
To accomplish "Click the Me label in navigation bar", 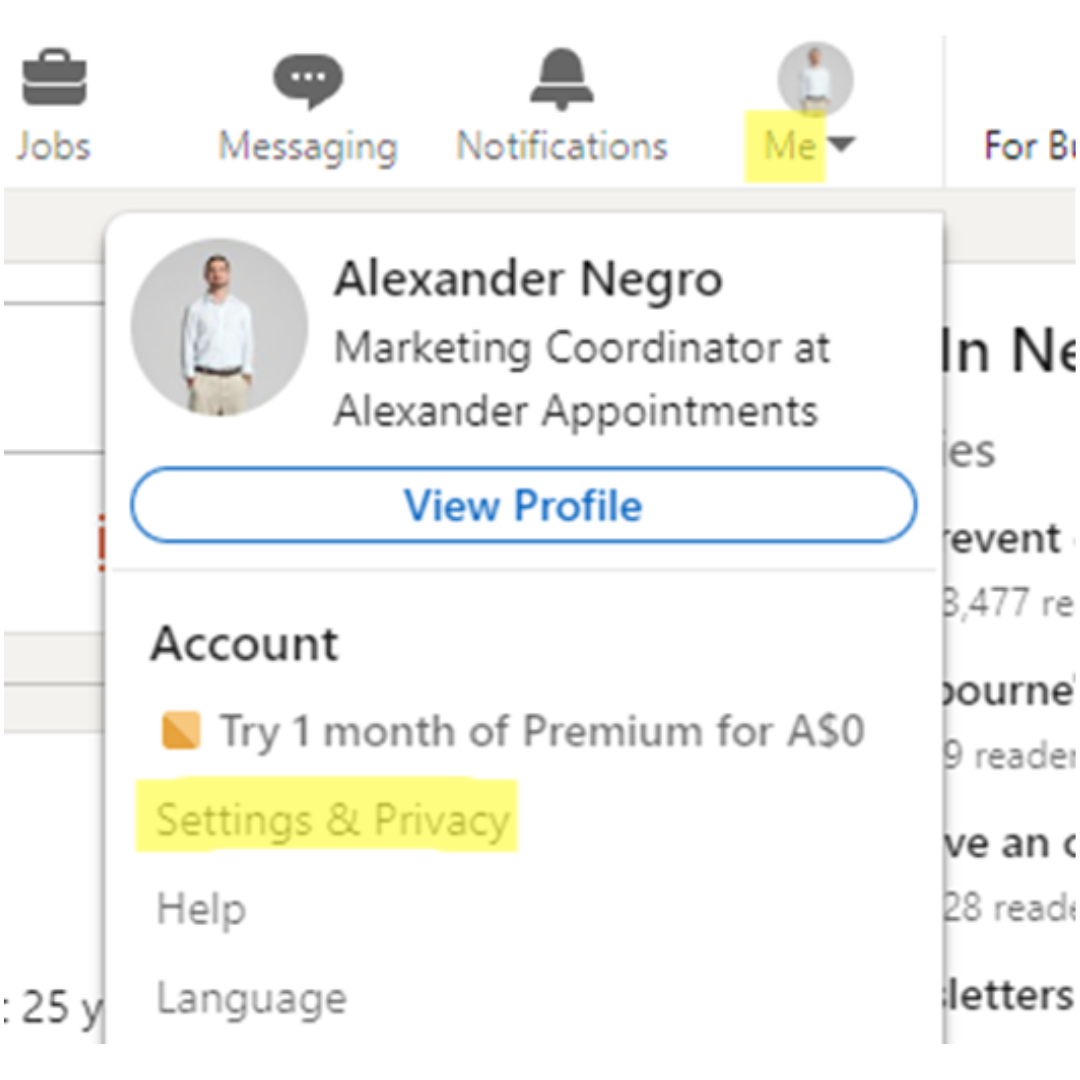I will click(x=790, y=145).
